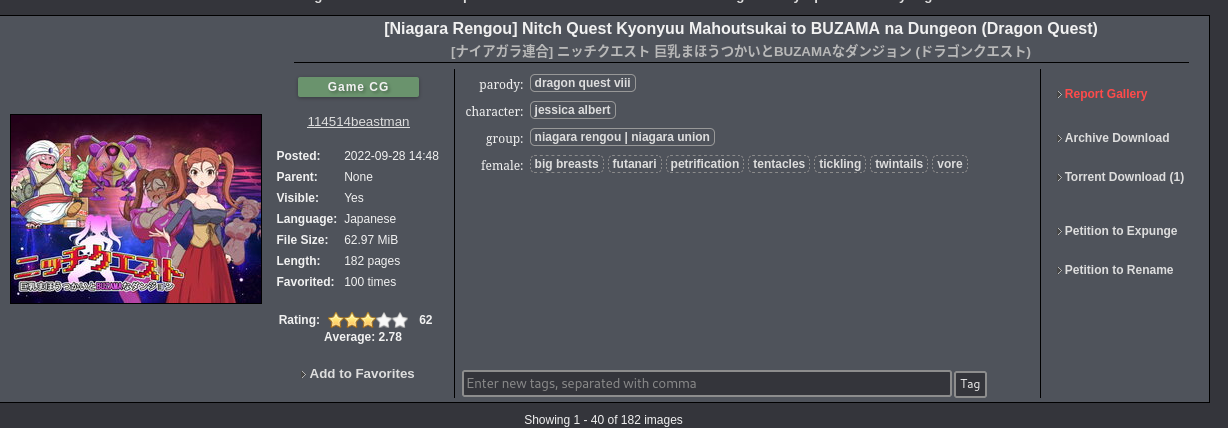Image resolution: width=1228 pixels, height=428 pixels.
Task: Click the gallery cover thumbnail
Action: [x=136, y=209]
